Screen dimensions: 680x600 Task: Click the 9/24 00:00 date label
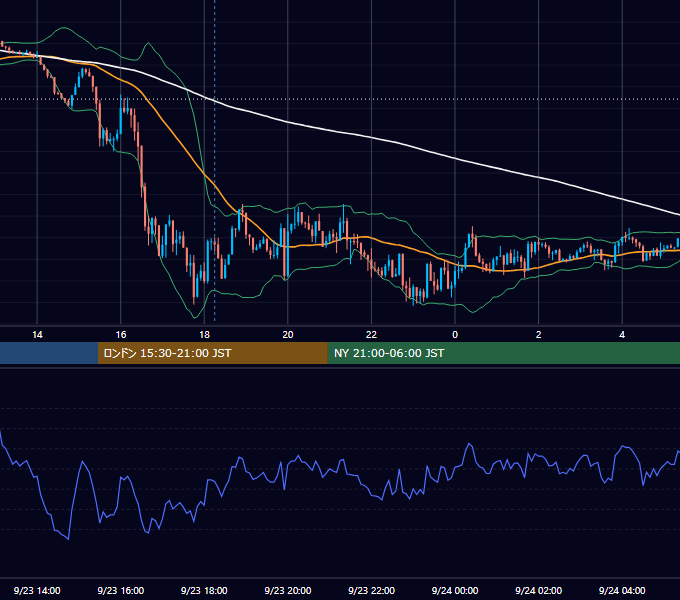click(x=455, y=590)
